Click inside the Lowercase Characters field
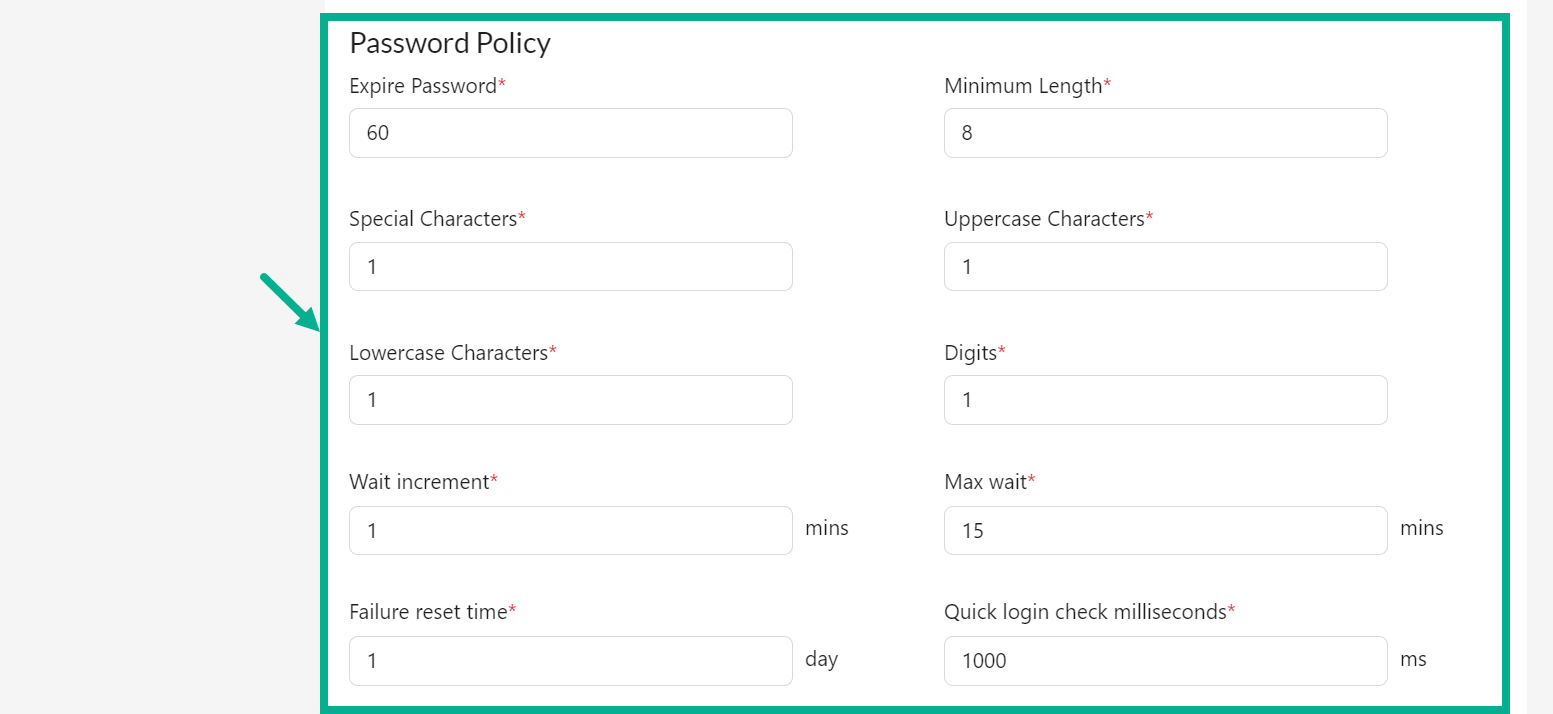 pyautogui.click(x=569, y=399)
